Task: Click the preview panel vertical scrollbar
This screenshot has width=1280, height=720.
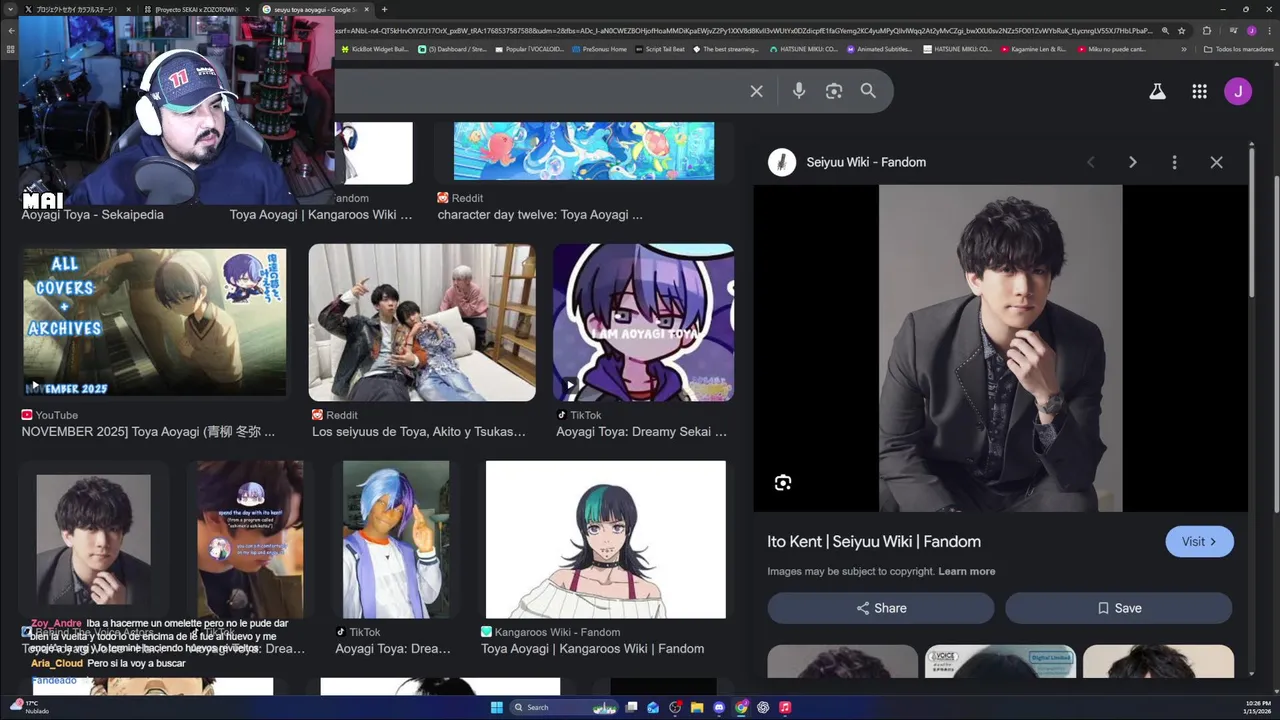Action: coord(1251,225)
